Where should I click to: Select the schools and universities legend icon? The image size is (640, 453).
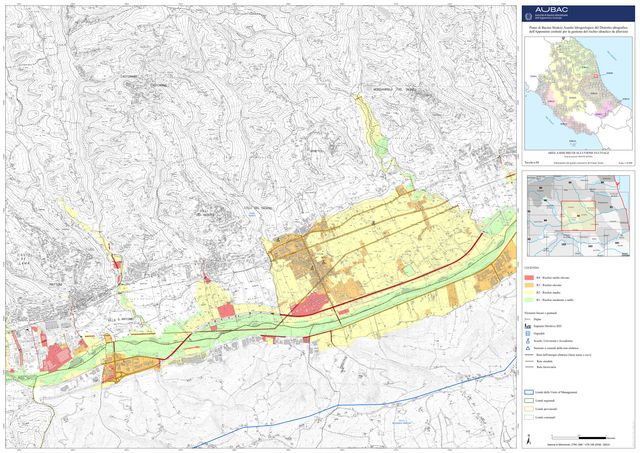click(x=528, y=341)
